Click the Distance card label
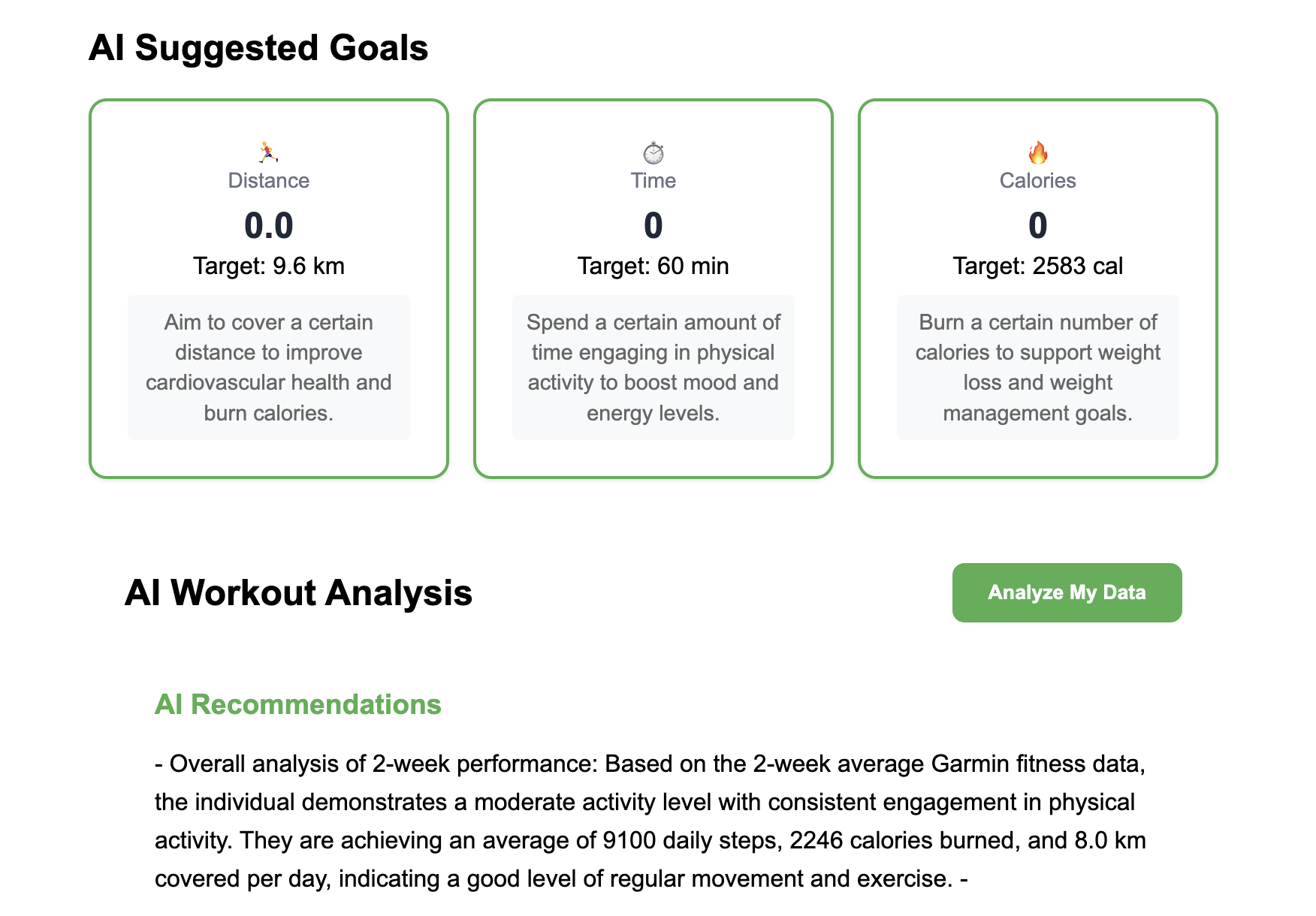Screen dimensions: 1316x916 (268, 181)
